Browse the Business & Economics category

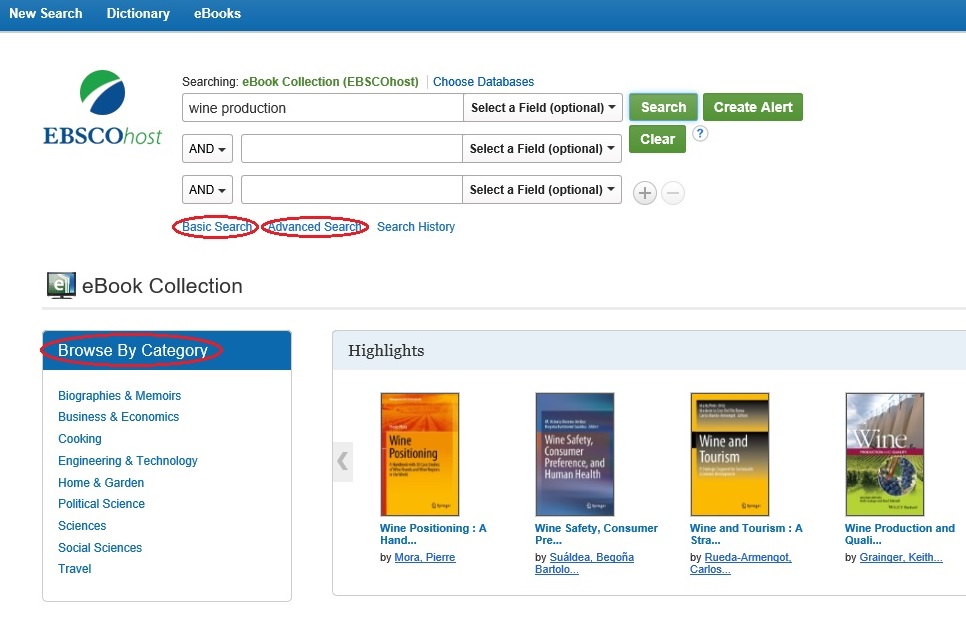[x=118, y=417]
